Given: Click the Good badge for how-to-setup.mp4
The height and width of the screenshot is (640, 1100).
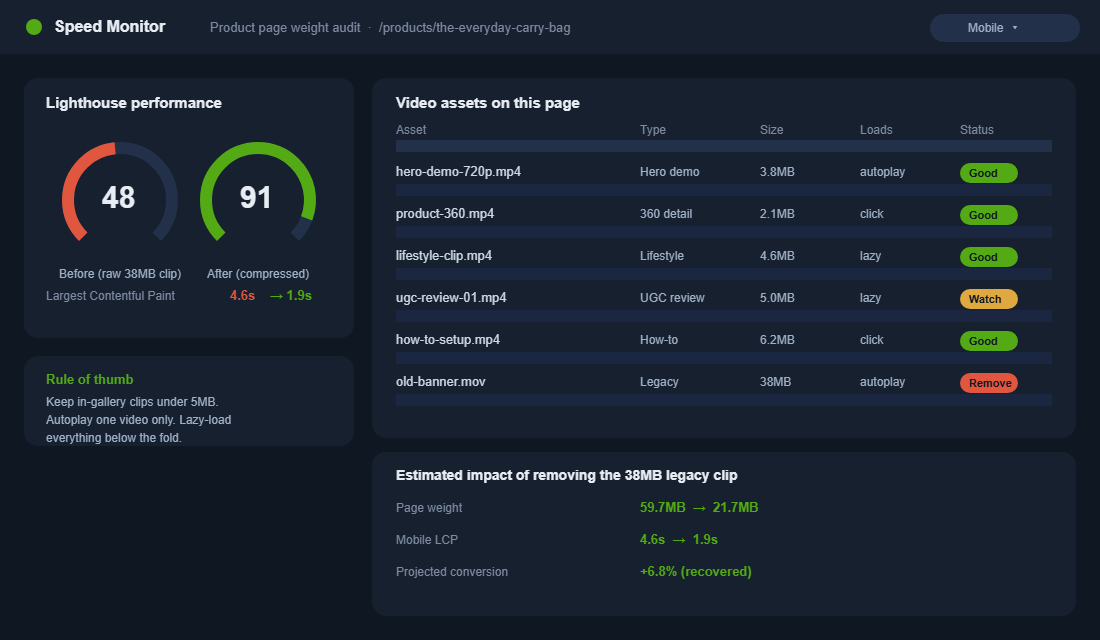Looking at the screenshot, I should (x=988, y=341).
